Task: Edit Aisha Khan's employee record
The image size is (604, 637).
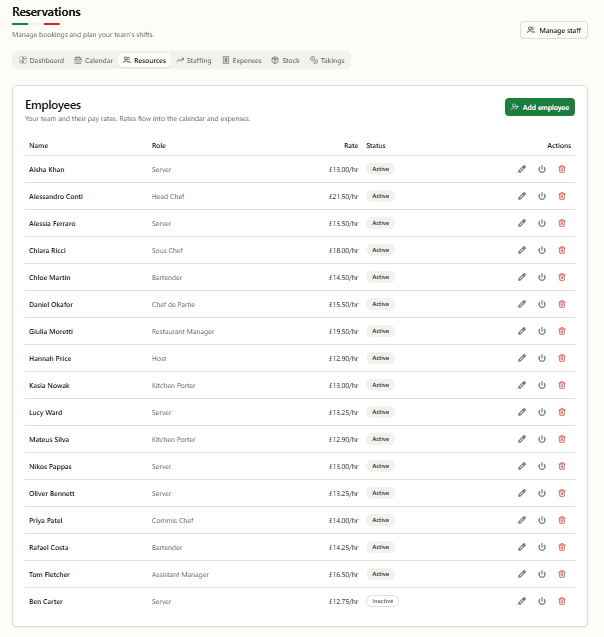Action: 522,169
